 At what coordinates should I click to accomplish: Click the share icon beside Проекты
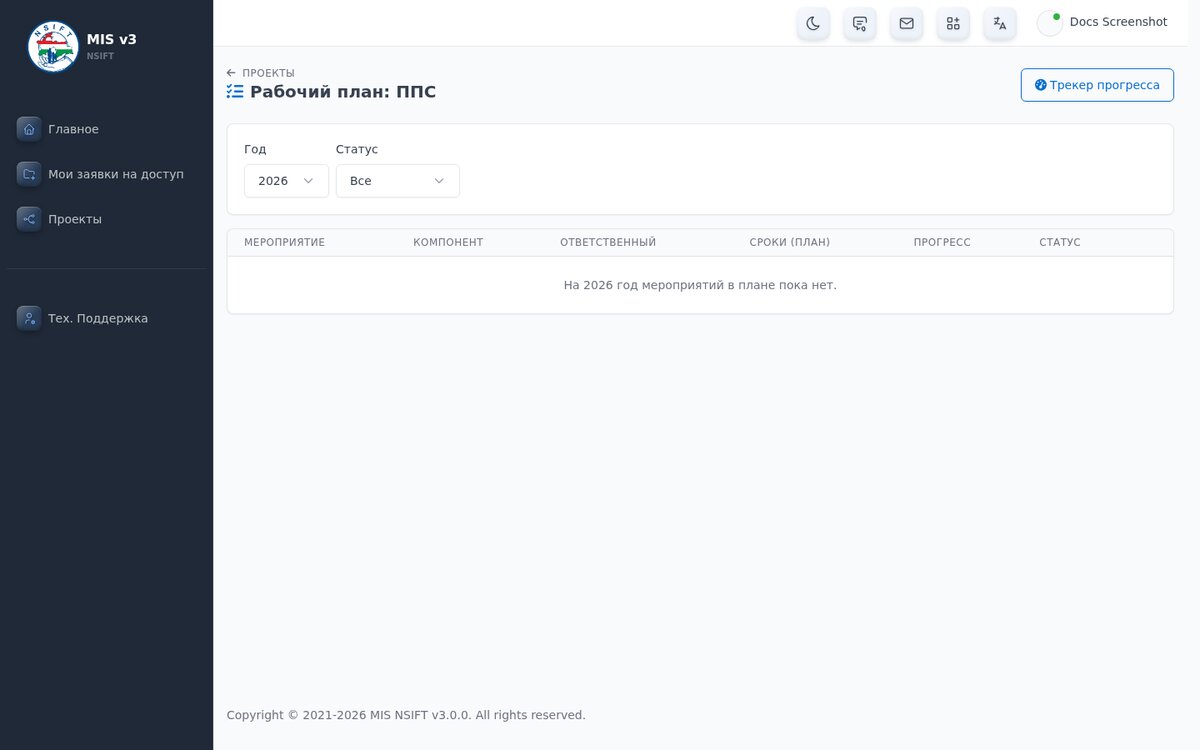29,219
